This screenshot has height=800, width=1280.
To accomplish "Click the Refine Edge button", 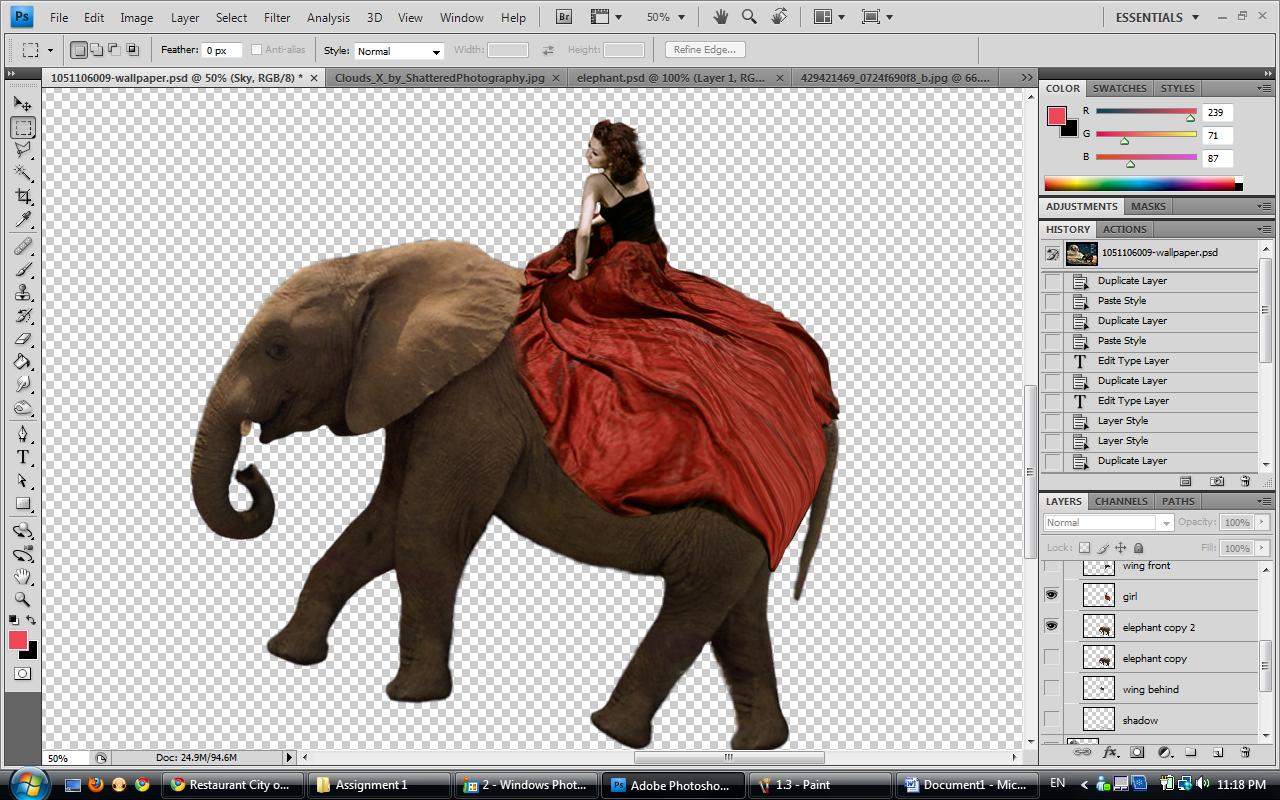I will (704, 50).
